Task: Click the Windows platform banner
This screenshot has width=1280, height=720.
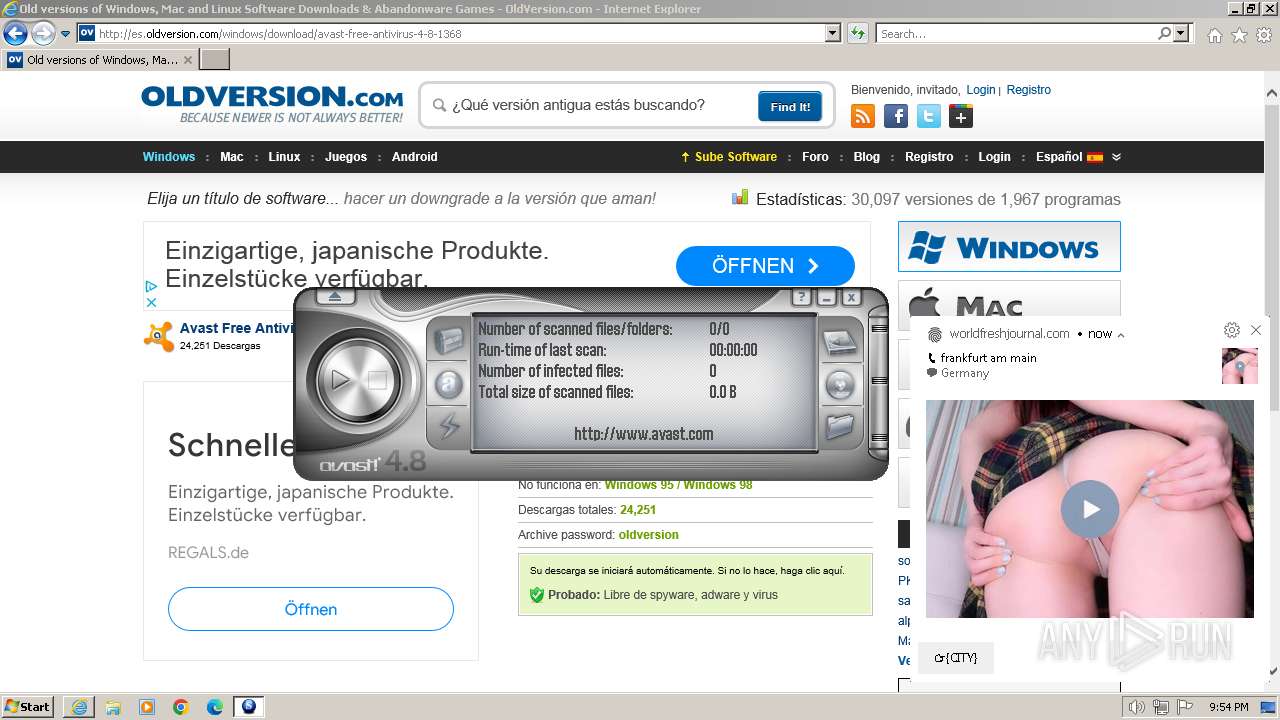Action: 1009,247
